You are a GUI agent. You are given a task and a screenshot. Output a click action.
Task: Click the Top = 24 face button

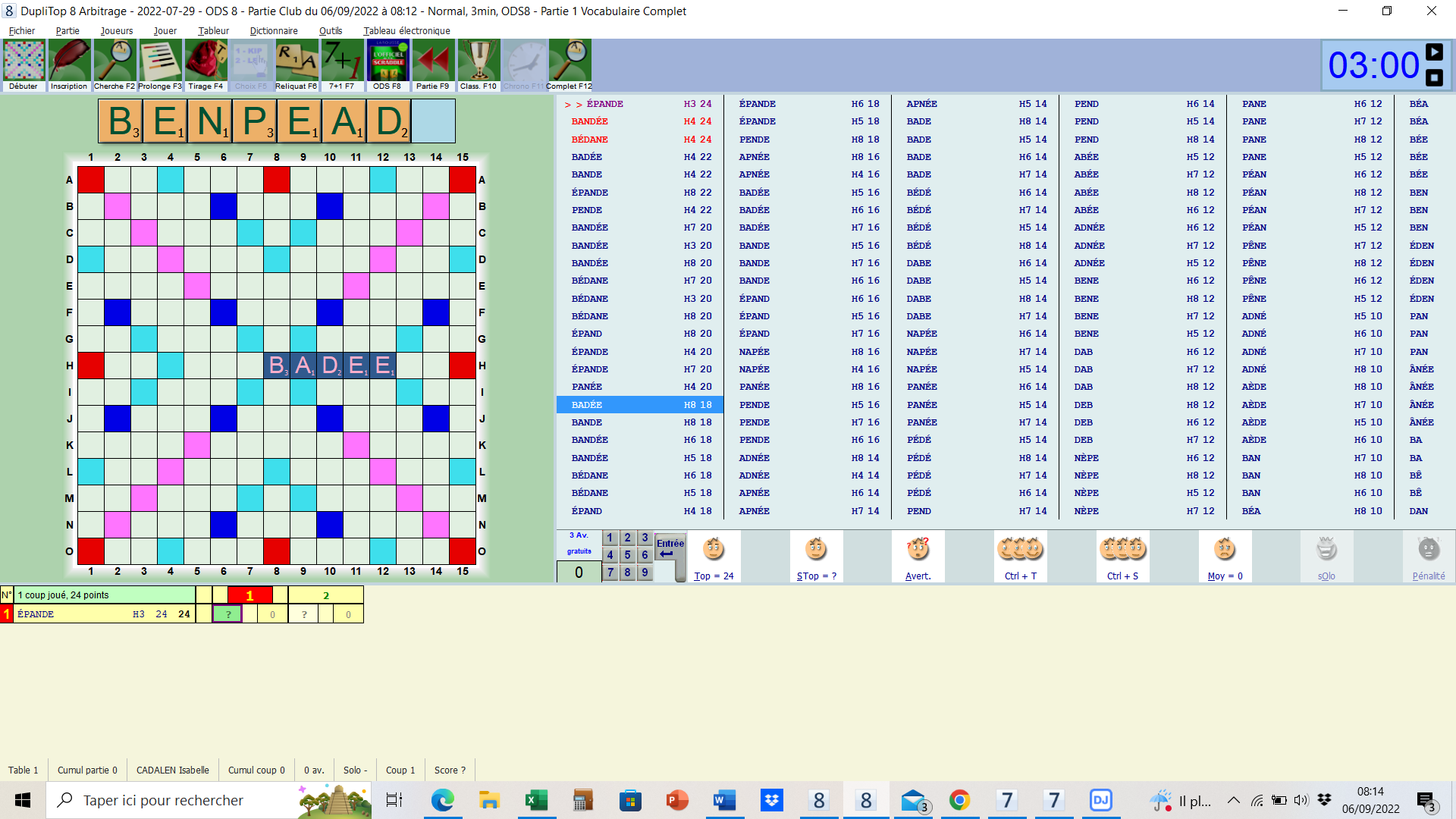coord(714,557)
